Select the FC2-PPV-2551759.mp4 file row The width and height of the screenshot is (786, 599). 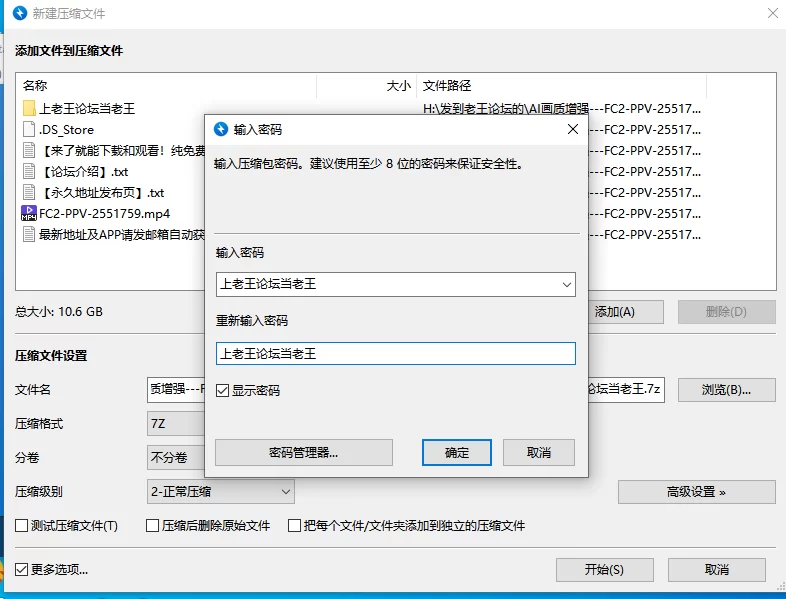point(104,214)
